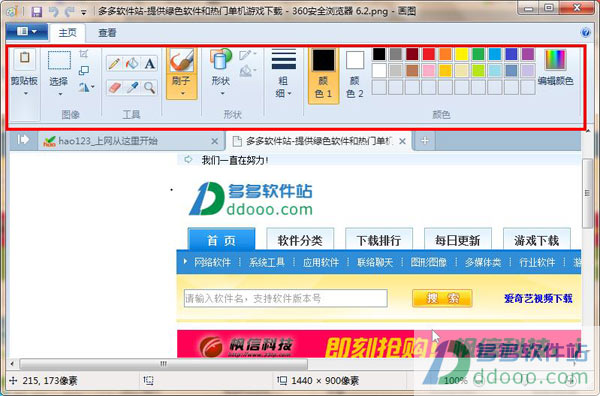This screenshot has height=396, width=600.
Task: Click the 软件分类 navigation tab
Action: [300, 240]
